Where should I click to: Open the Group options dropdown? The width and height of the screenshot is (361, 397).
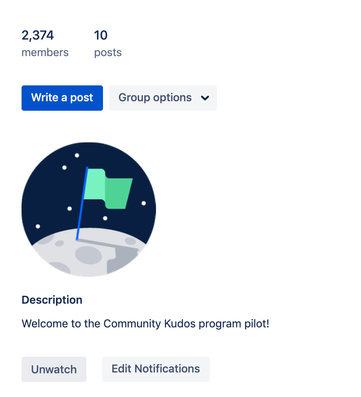pyautogui.click(x=163, y=98)
